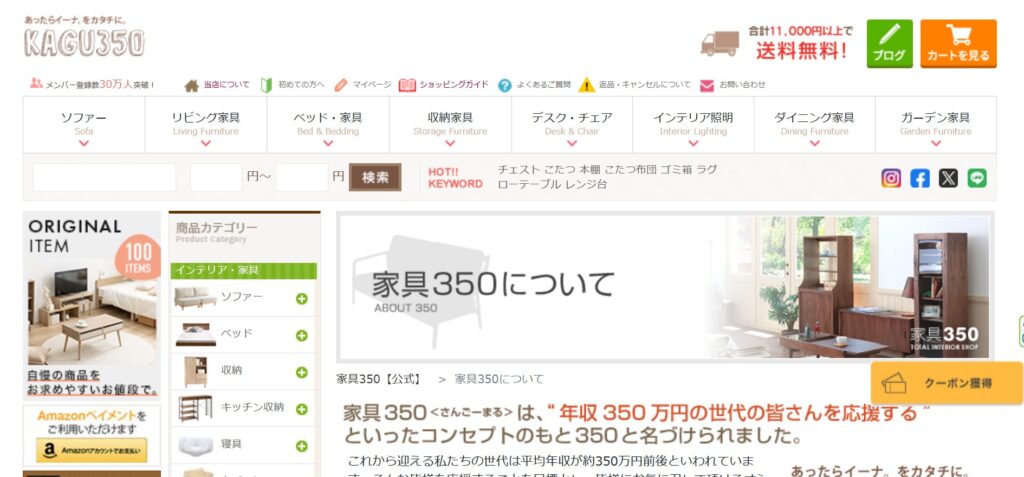Open the Facebook social icon
Image resolution: width=1024 pixels, height=477 pixels.
coord(920,178)
